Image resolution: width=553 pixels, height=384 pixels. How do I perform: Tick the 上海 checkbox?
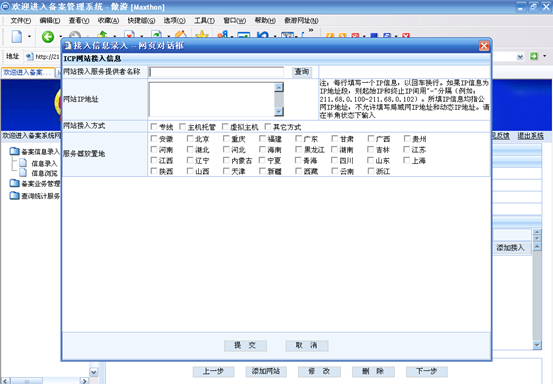(407, 160)
